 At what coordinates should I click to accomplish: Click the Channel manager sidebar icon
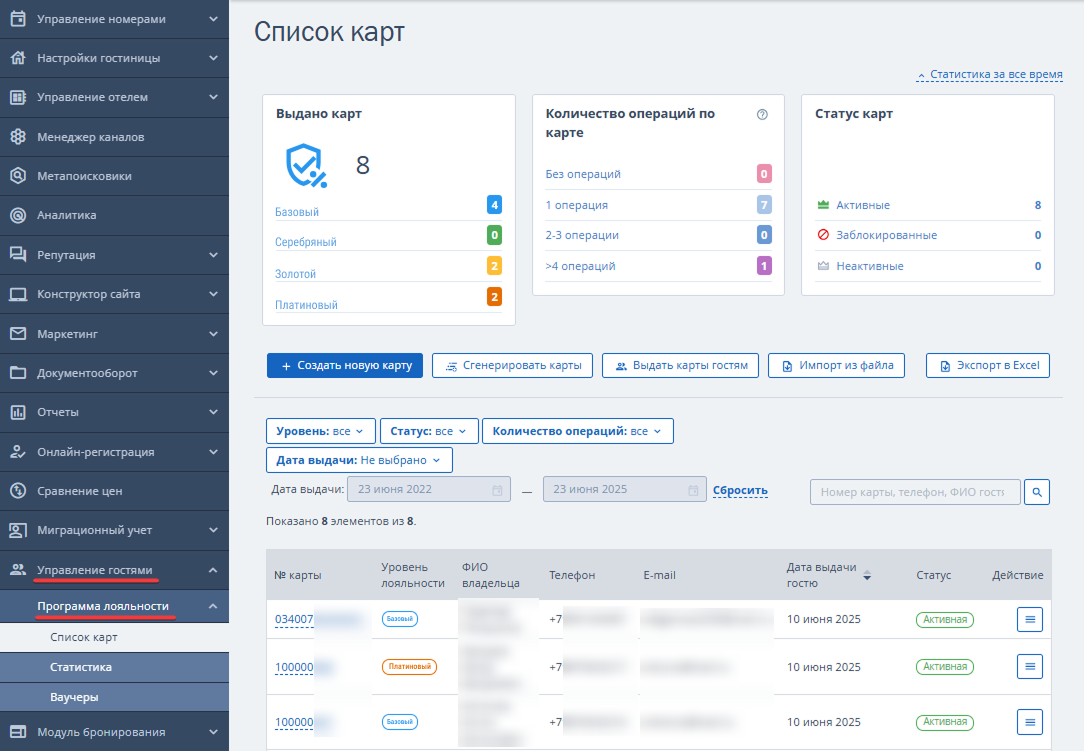click(18, 137)
